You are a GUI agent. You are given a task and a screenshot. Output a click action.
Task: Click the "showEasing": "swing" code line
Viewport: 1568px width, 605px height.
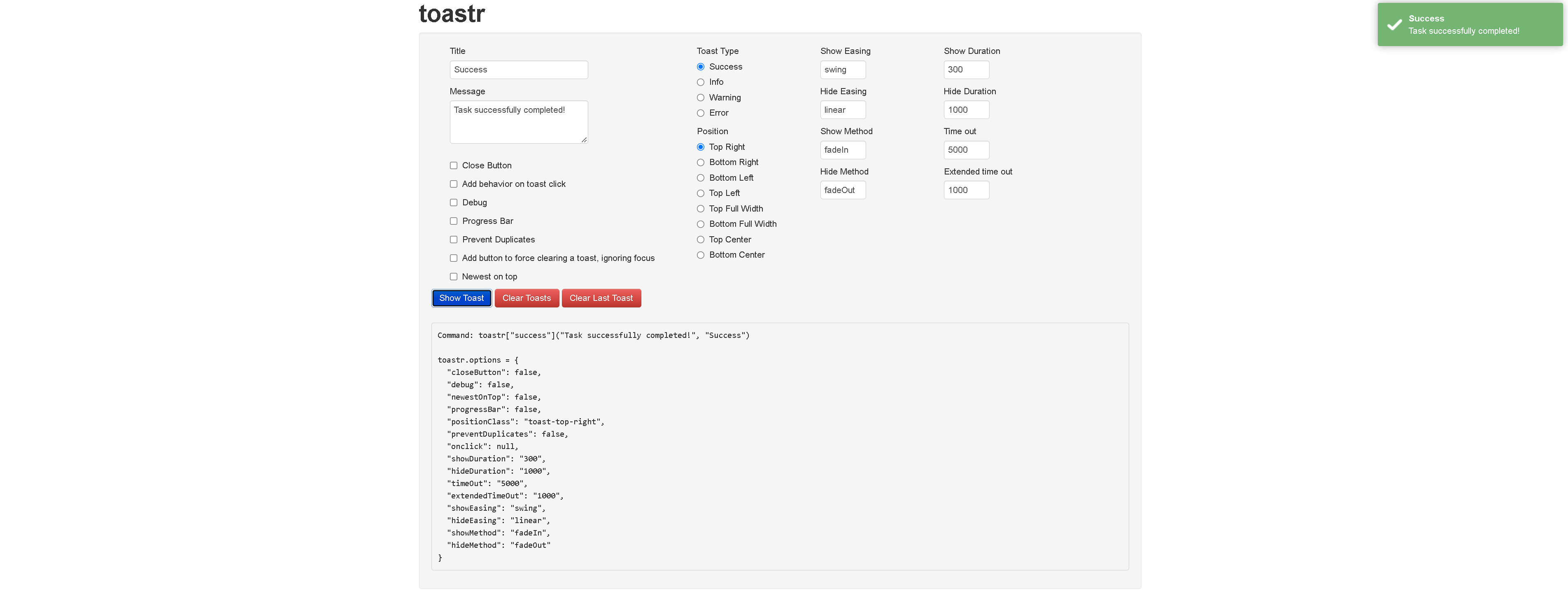(496, 508)
